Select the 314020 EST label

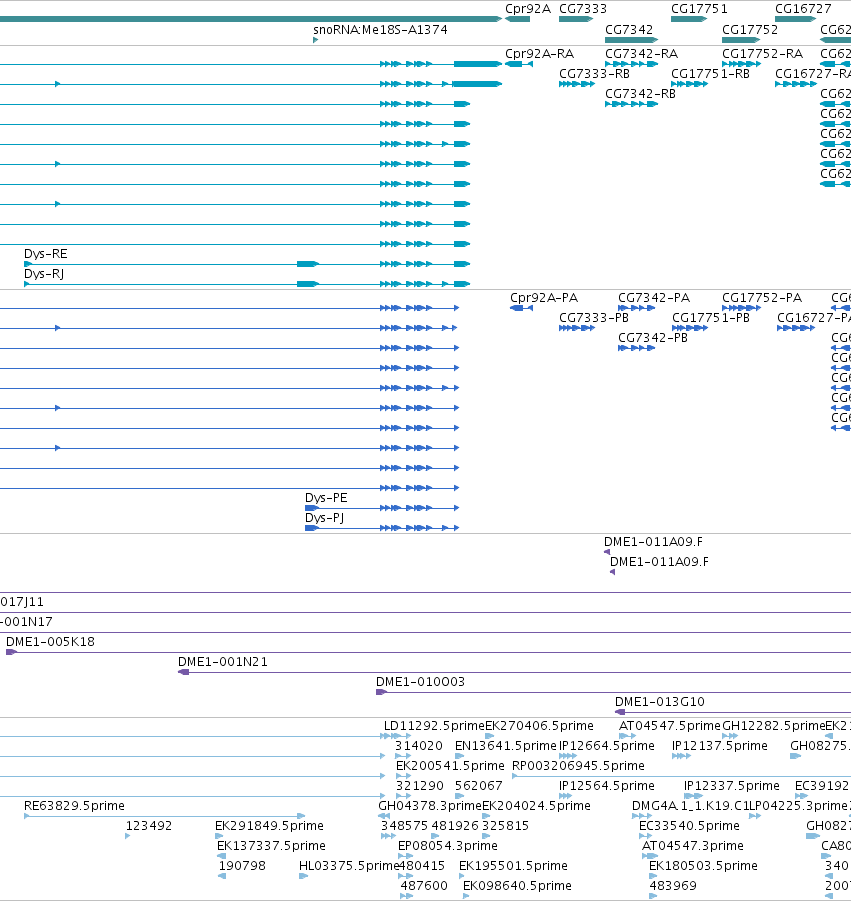(419, 746)
